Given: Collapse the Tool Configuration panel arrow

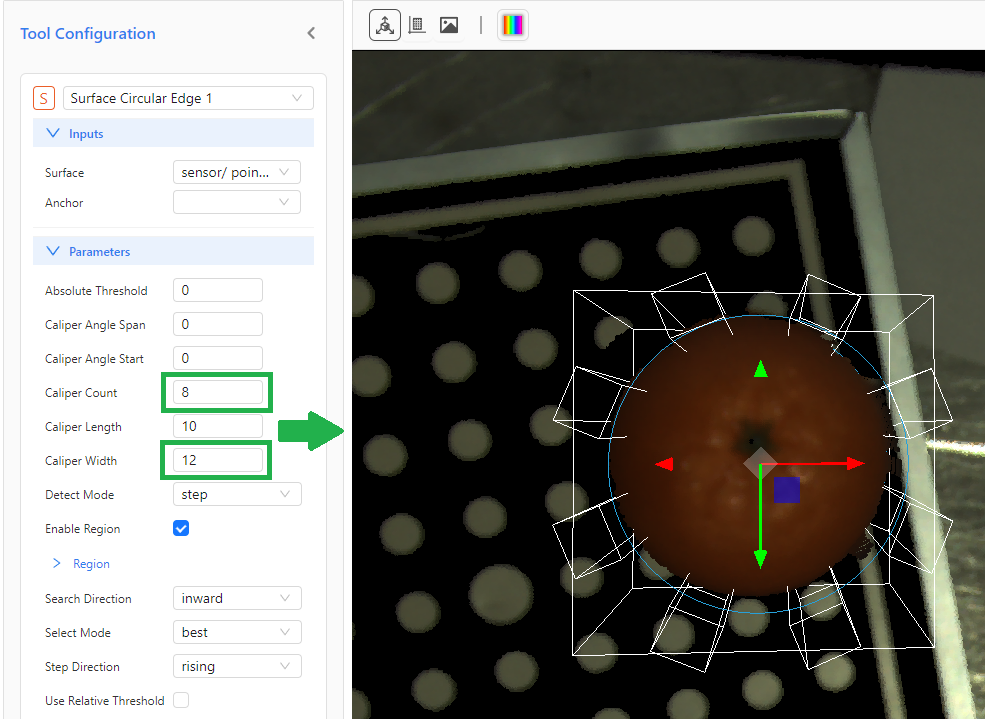Looking at the screenshot, I should pos(311,33).
